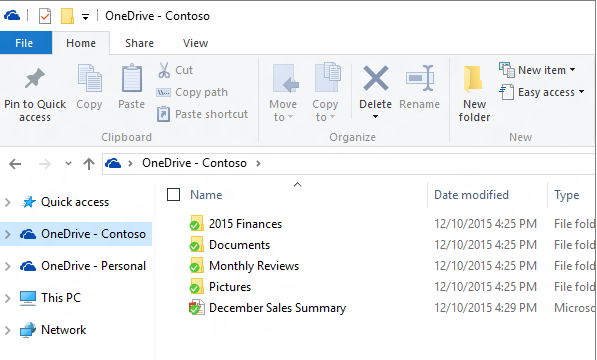The height and width of the screenshot is (360, 597).
Task: Sort by the Name column header
Action: [206, 195]
